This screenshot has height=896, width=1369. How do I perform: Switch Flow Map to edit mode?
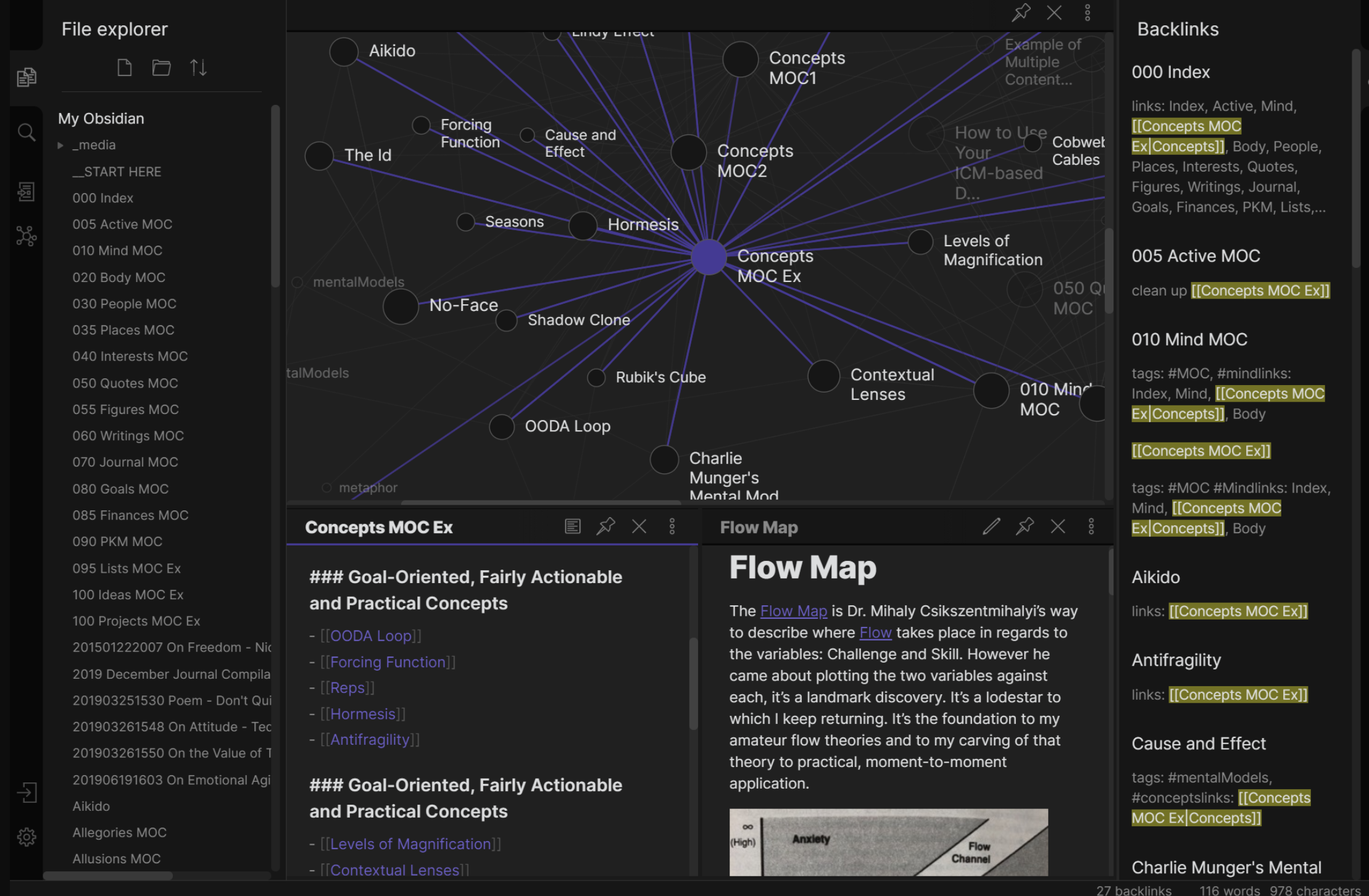point(991,526)
